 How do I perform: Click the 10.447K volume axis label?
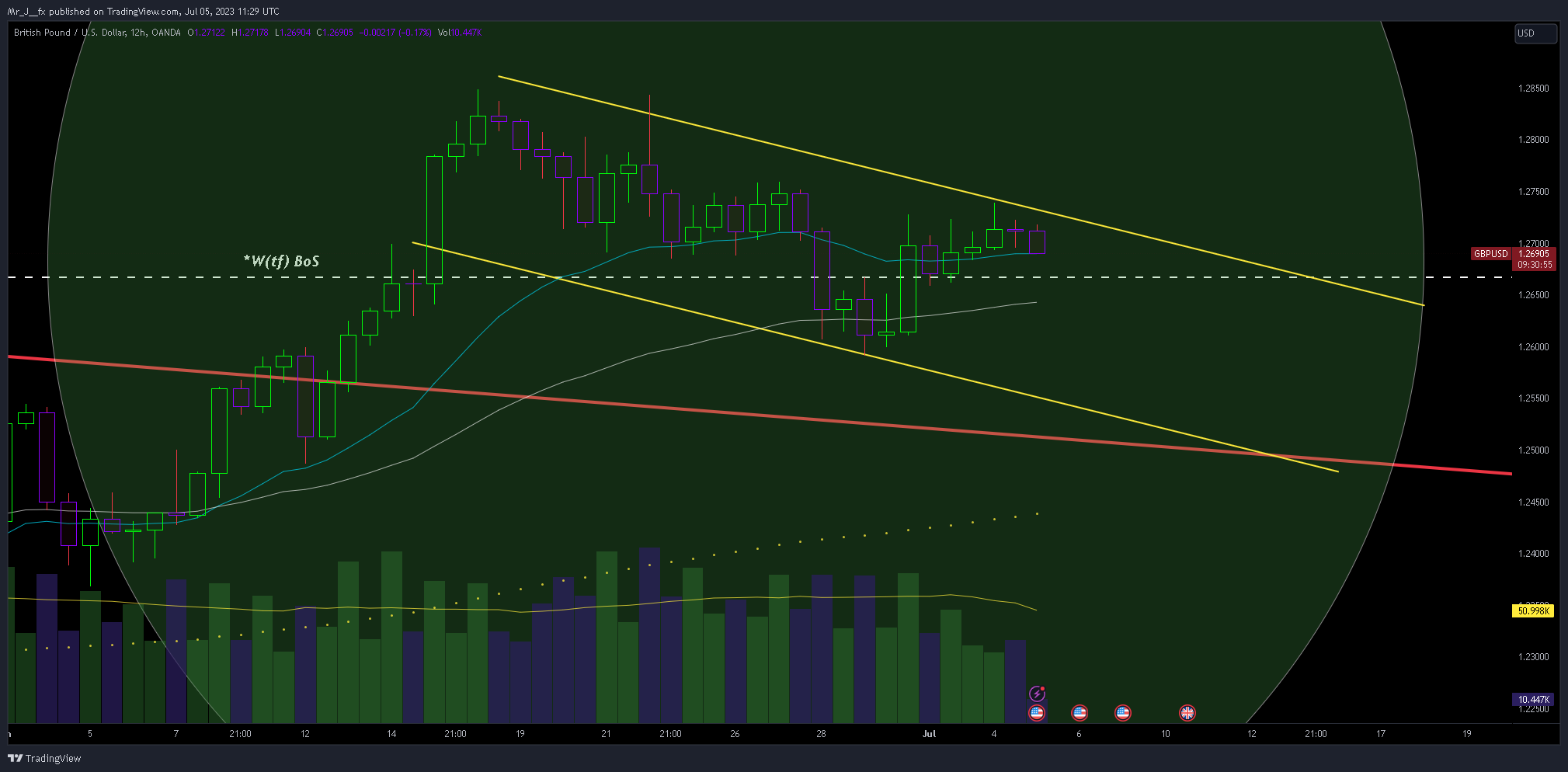(x=1533, y=700)
